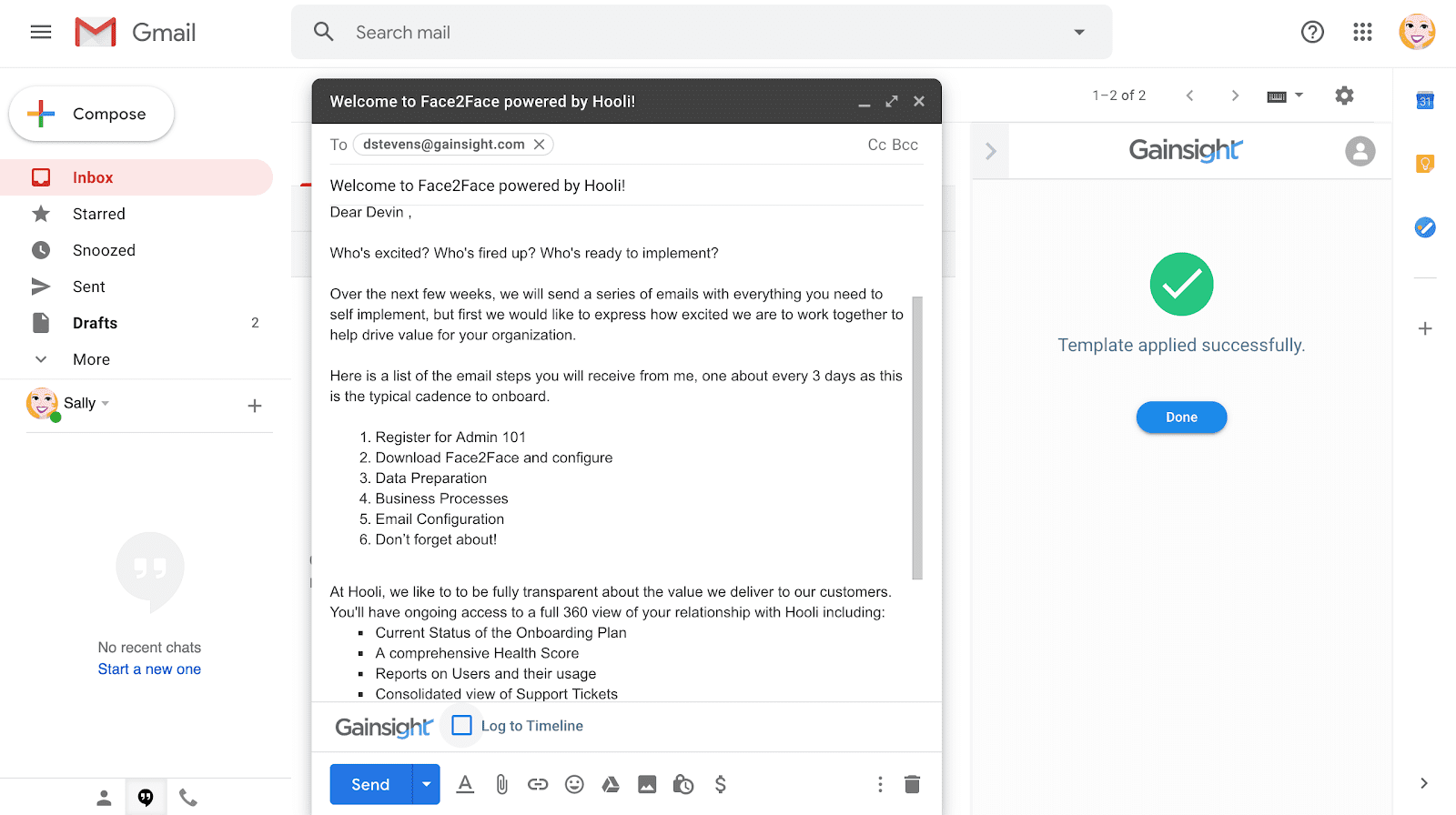Click the insert photo icon
The image size is (1456, 815).
coord(647,784)
